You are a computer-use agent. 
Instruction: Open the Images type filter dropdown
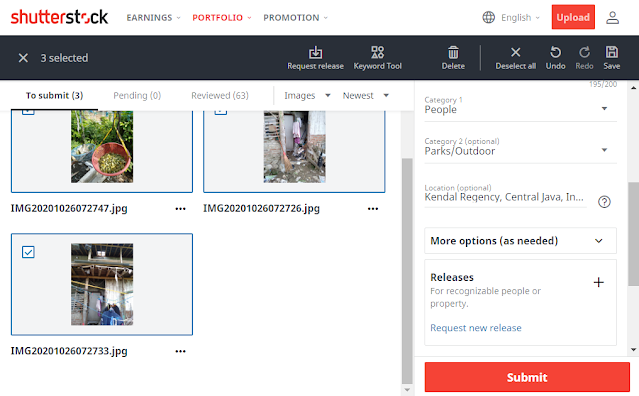tap(307, 95)
